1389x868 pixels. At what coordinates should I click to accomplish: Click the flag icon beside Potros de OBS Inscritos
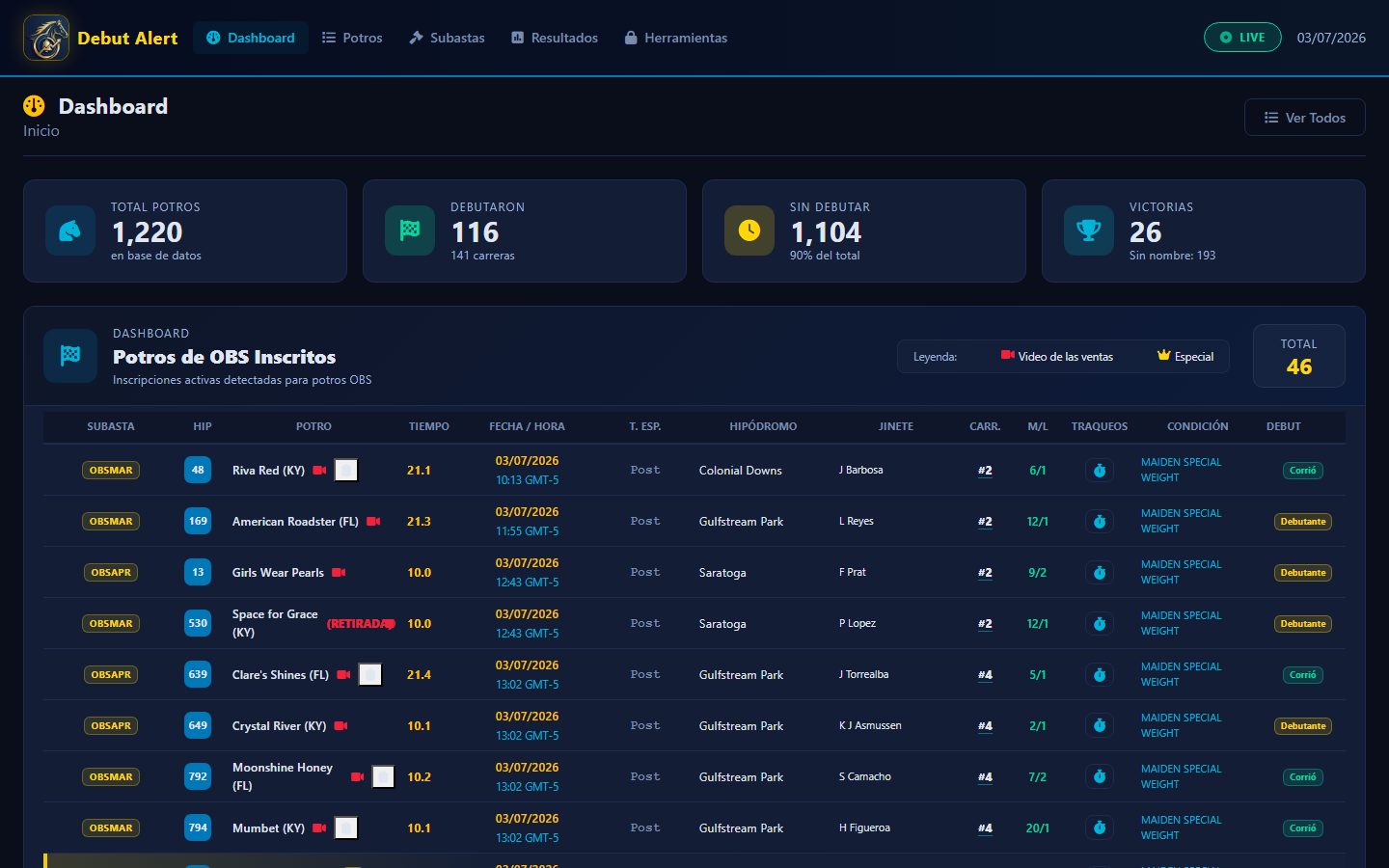(x=70, y=356)
